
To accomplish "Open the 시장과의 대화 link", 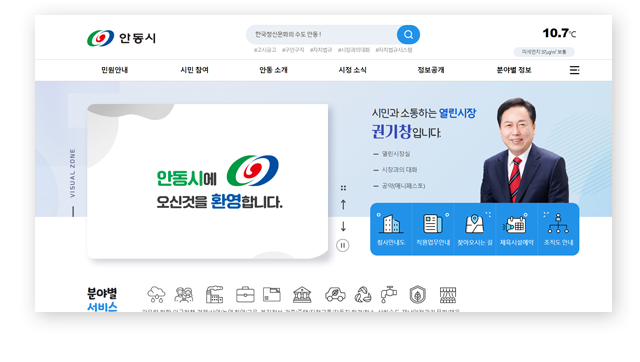I will 399,170.
